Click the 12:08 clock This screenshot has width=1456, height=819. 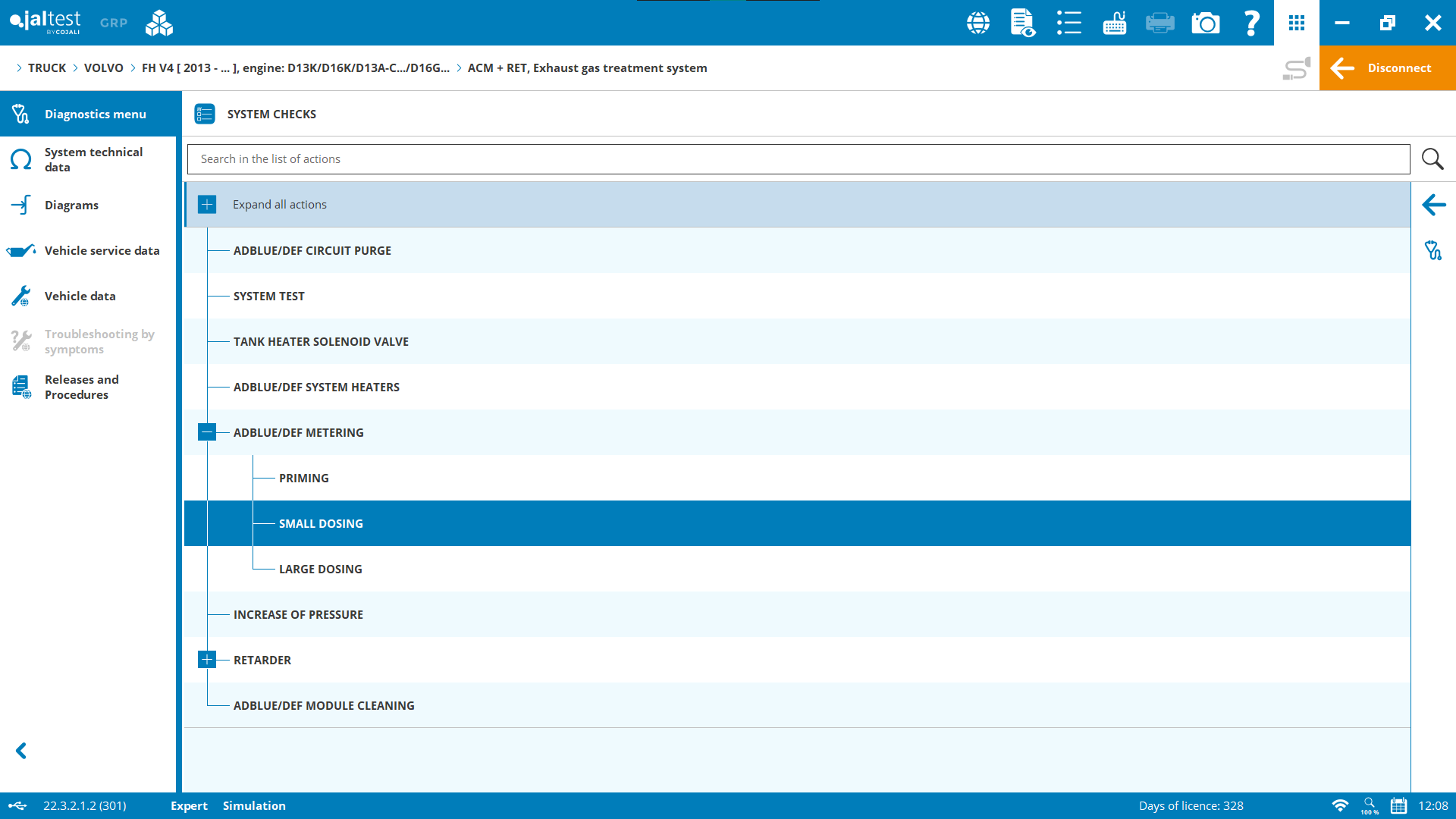(1433, 805)
